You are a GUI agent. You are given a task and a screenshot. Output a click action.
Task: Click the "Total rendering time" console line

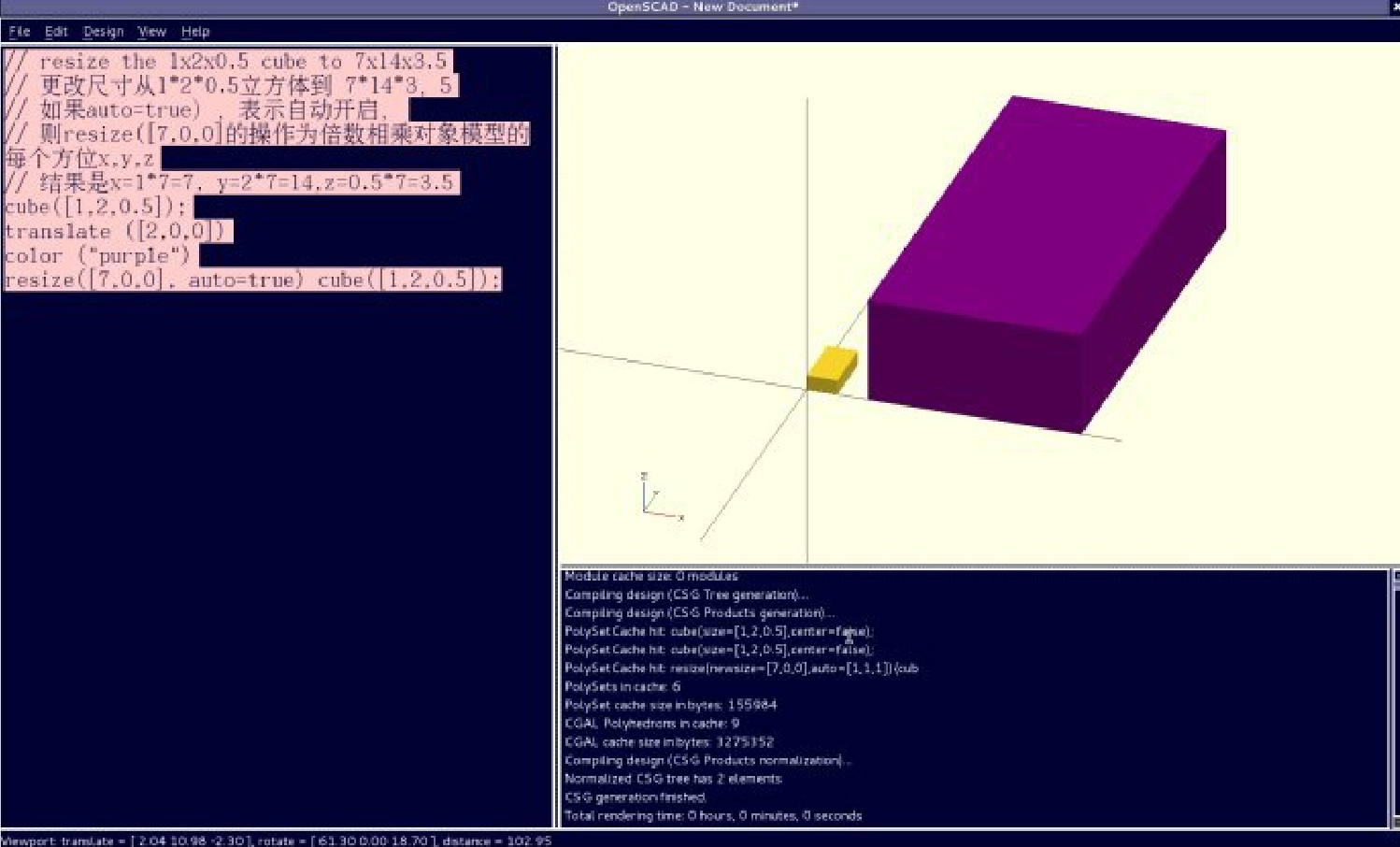pos(712,815)
